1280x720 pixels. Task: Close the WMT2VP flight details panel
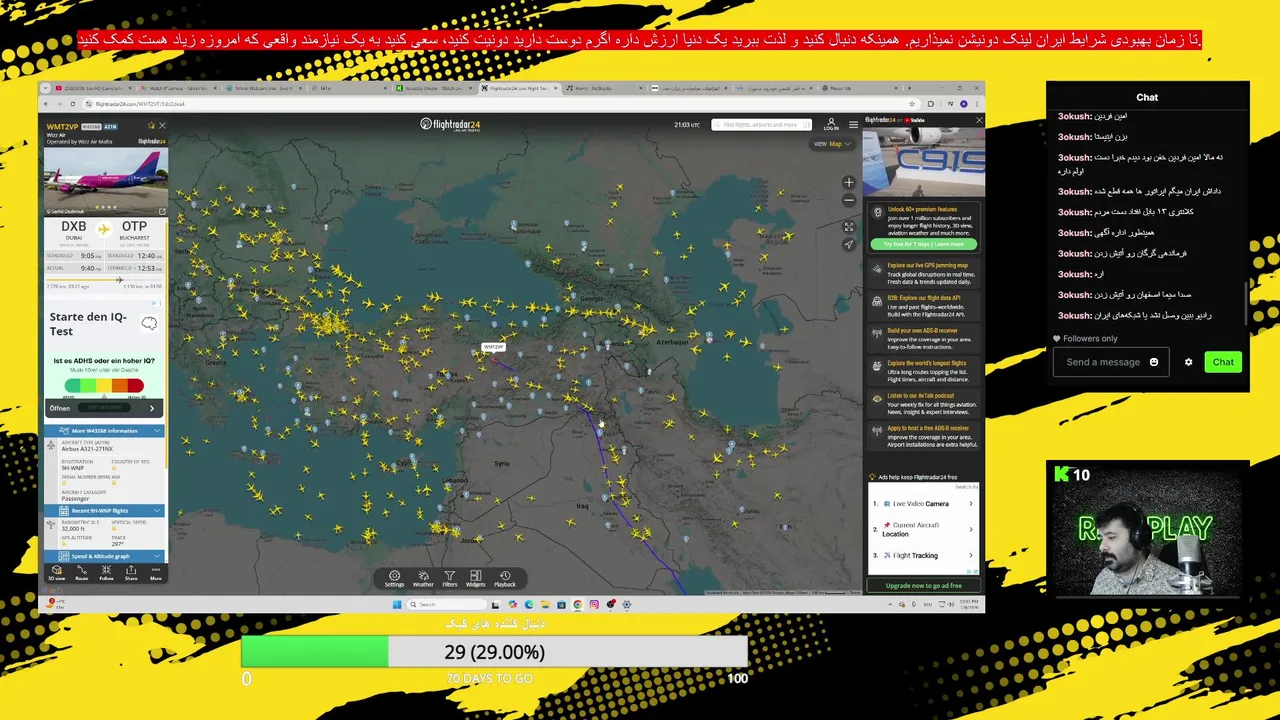(x=162, y=125)
